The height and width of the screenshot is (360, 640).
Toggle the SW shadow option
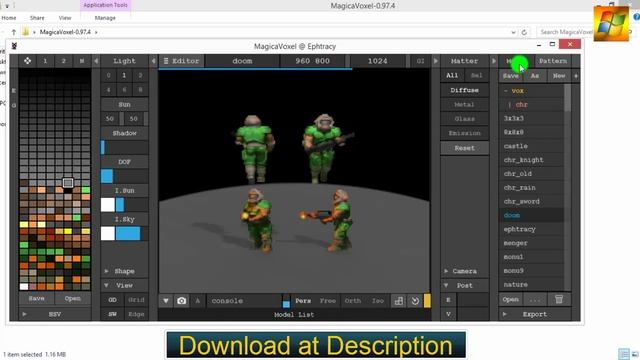point(113,314)
